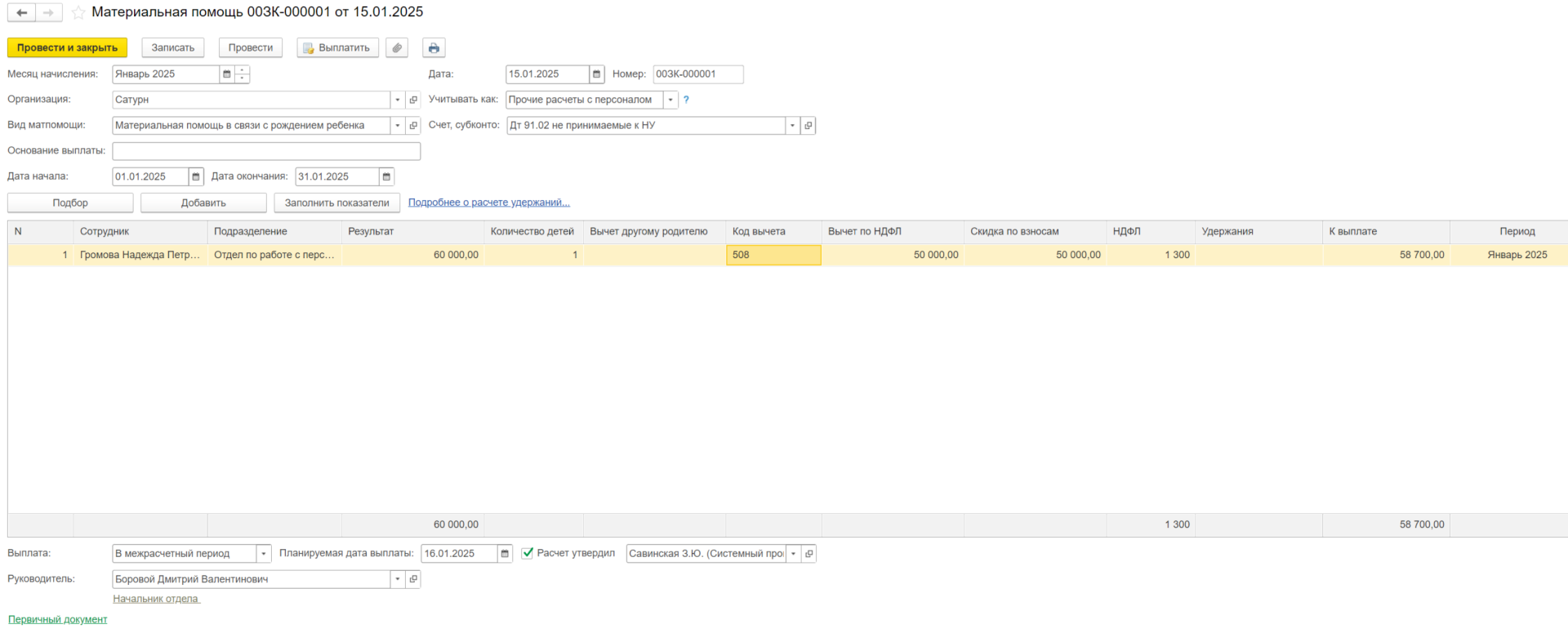Add document to favorites with star icon
1568x629 pixels.
pyautogui.click(x=78, y=12)
